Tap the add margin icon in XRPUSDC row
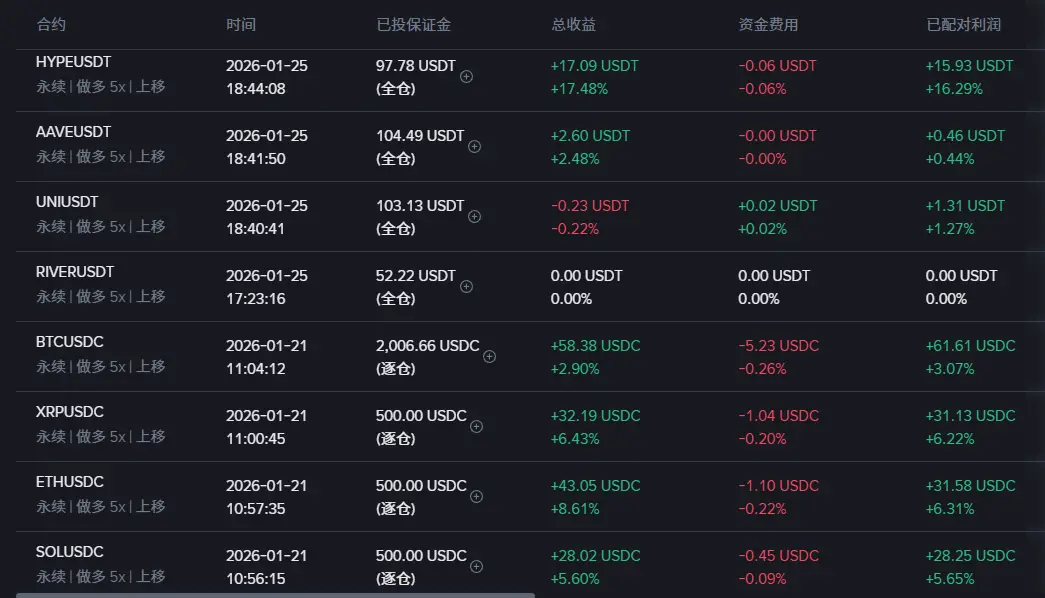The image size is (1045, 598). click(x=476, y=426)
